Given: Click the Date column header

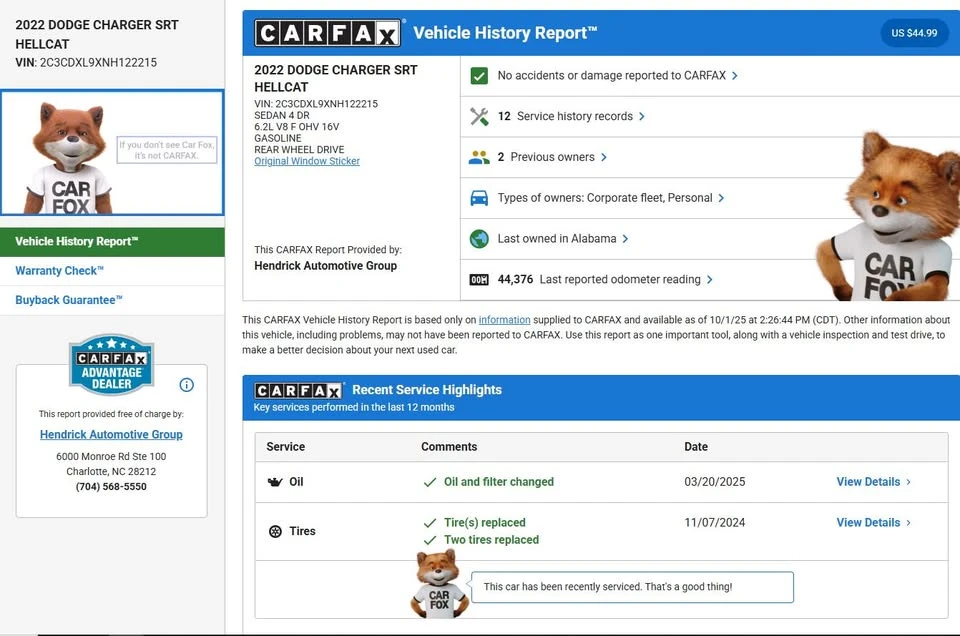Looking at the screenshot, I should tap(696, 447).
